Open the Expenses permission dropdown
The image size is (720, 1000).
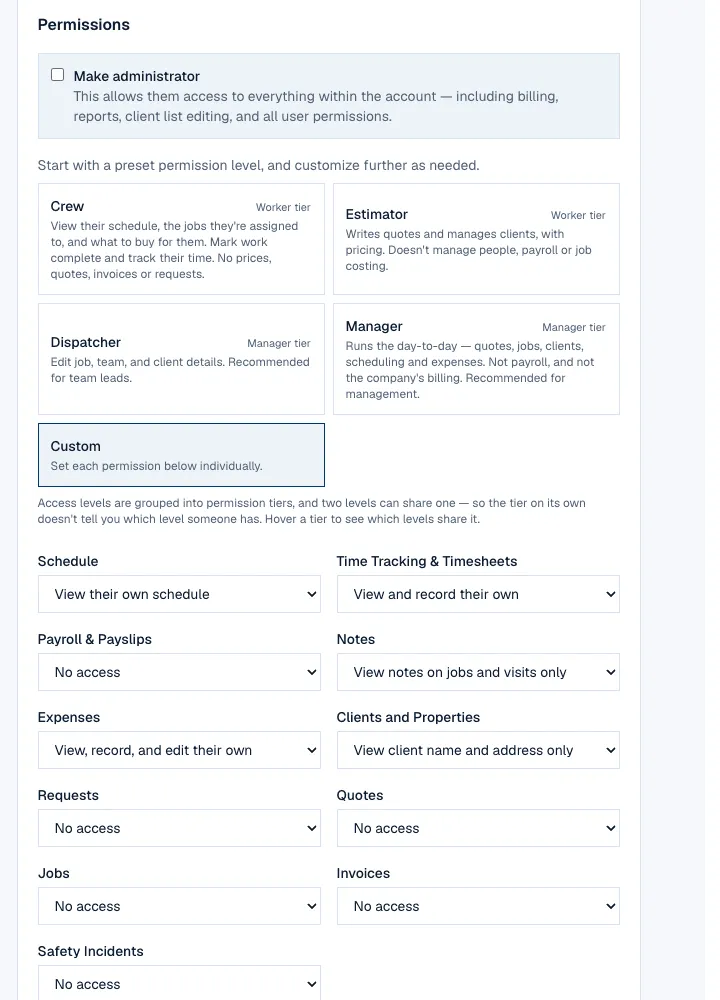click(x=179, y=750)
